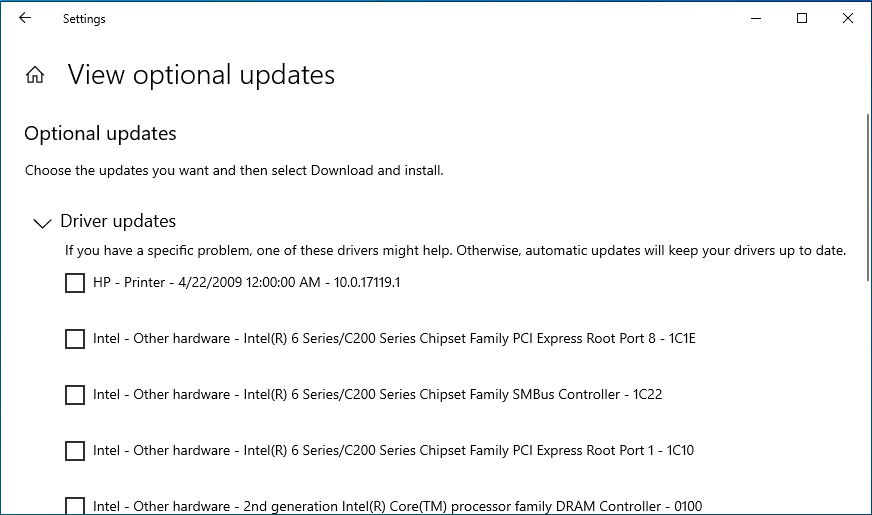The width and height of the screenshot is (872, 515).
Task: Click the Settings title in the title bar
Action: (84, 19)
